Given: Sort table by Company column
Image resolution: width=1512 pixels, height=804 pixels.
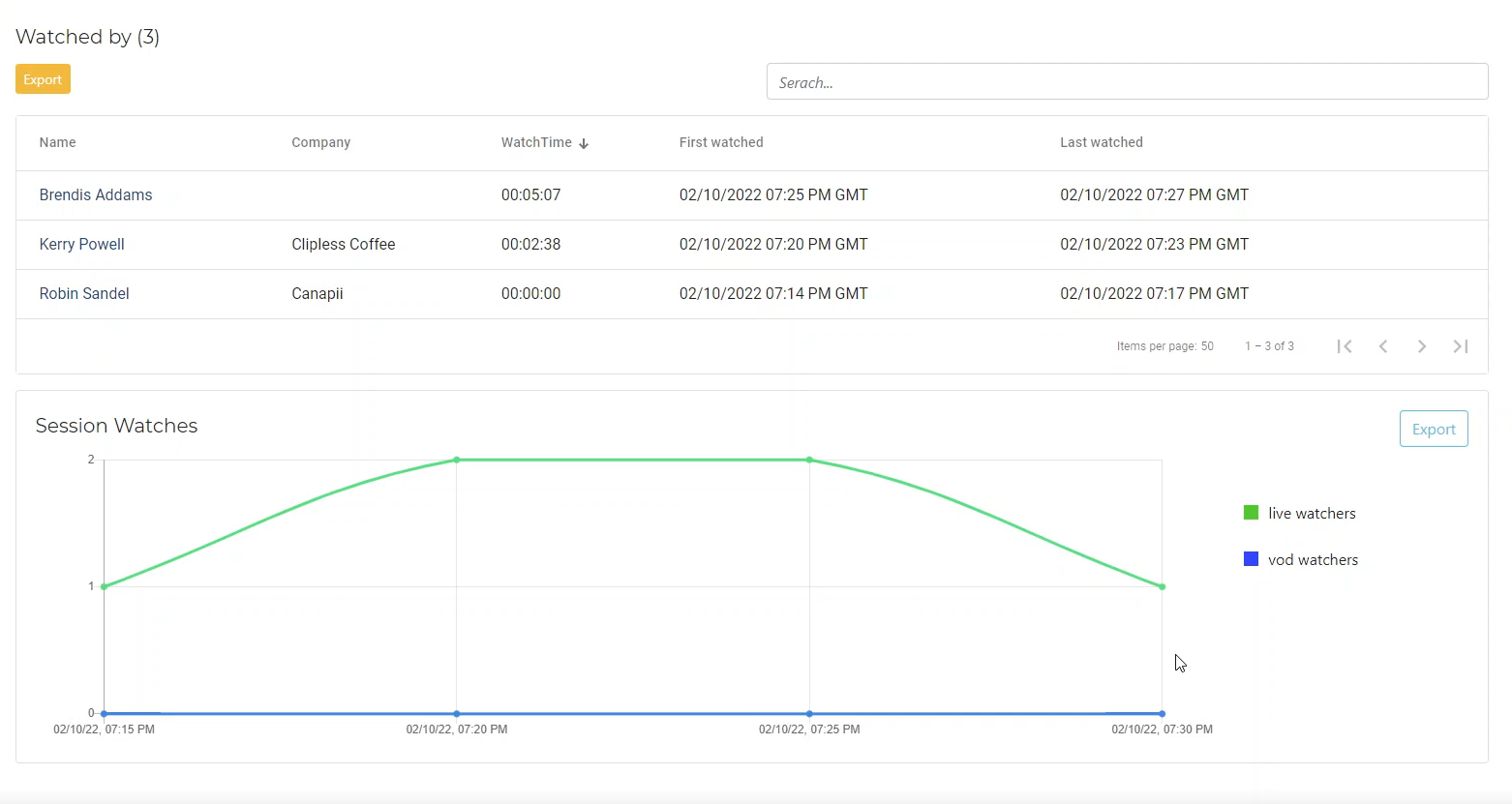Looking at the screenshot, I should pyautogui.click(x=321, y=142).
